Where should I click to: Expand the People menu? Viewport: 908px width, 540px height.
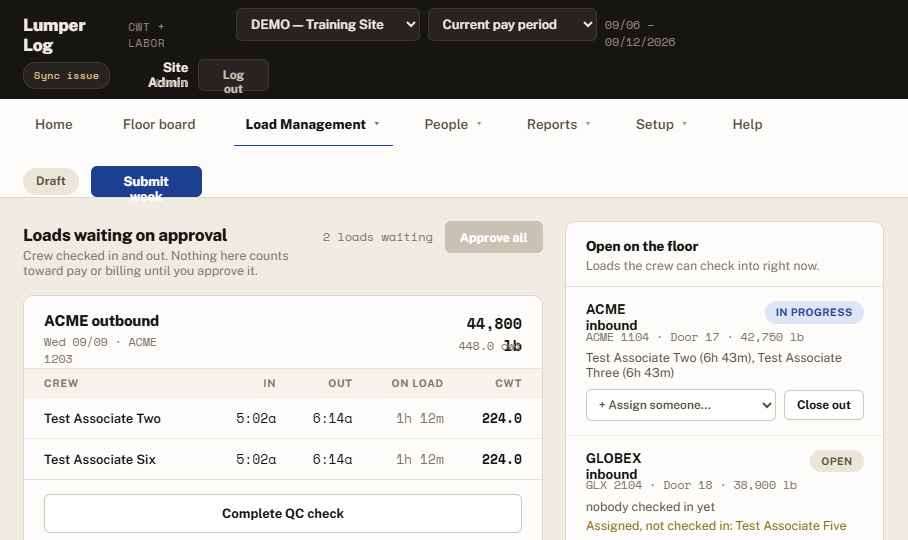[453, 124]
